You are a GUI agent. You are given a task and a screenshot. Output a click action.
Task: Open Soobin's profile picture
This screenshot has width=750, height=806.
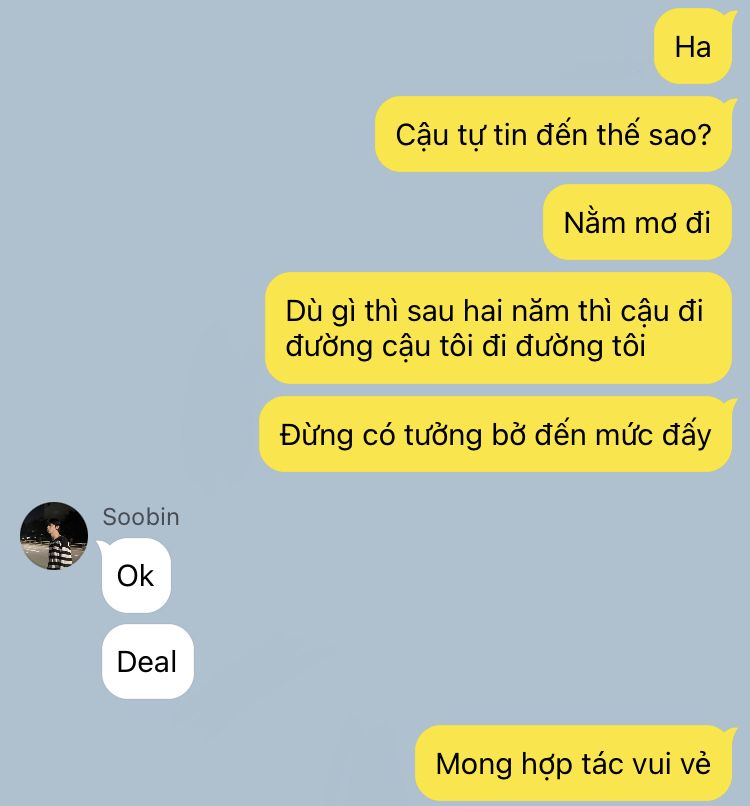(x=54, y=536)
